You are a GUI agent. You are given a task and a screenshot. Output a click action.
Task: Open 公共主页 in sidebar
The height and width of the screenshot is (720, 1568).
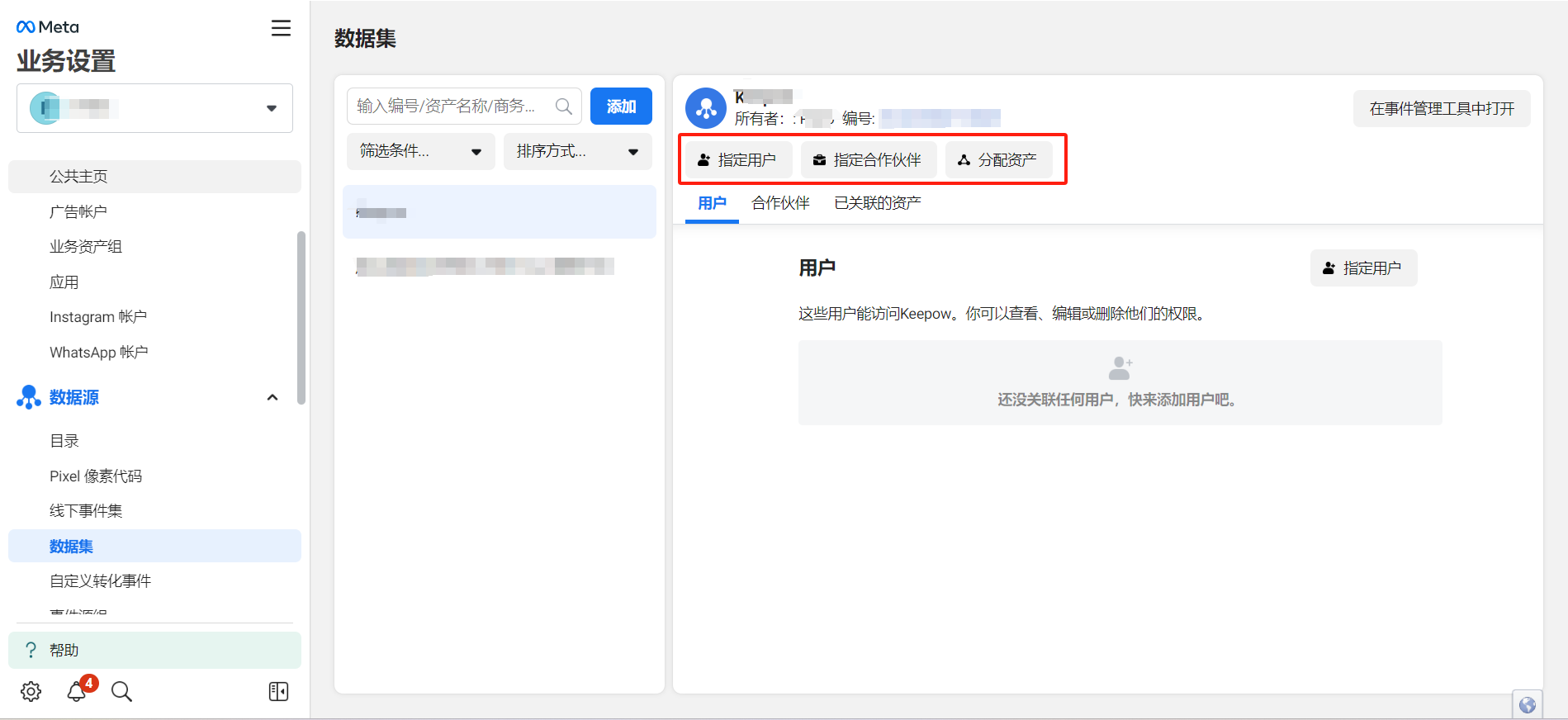[x=154, y=177]
